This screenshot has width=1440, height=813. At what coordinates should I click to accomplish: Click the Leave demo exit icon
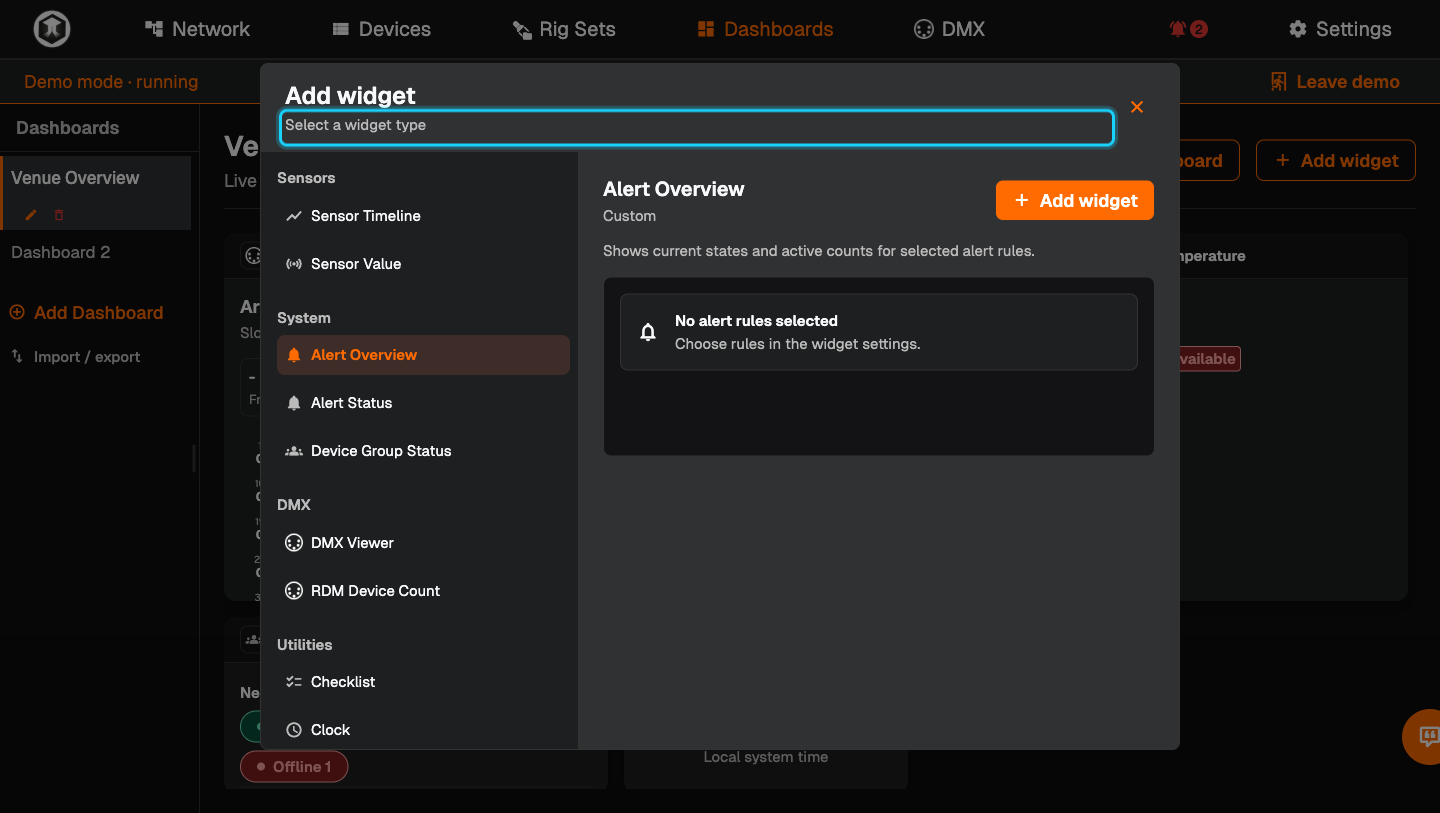pyautogui.click(x=1278, y=82)
